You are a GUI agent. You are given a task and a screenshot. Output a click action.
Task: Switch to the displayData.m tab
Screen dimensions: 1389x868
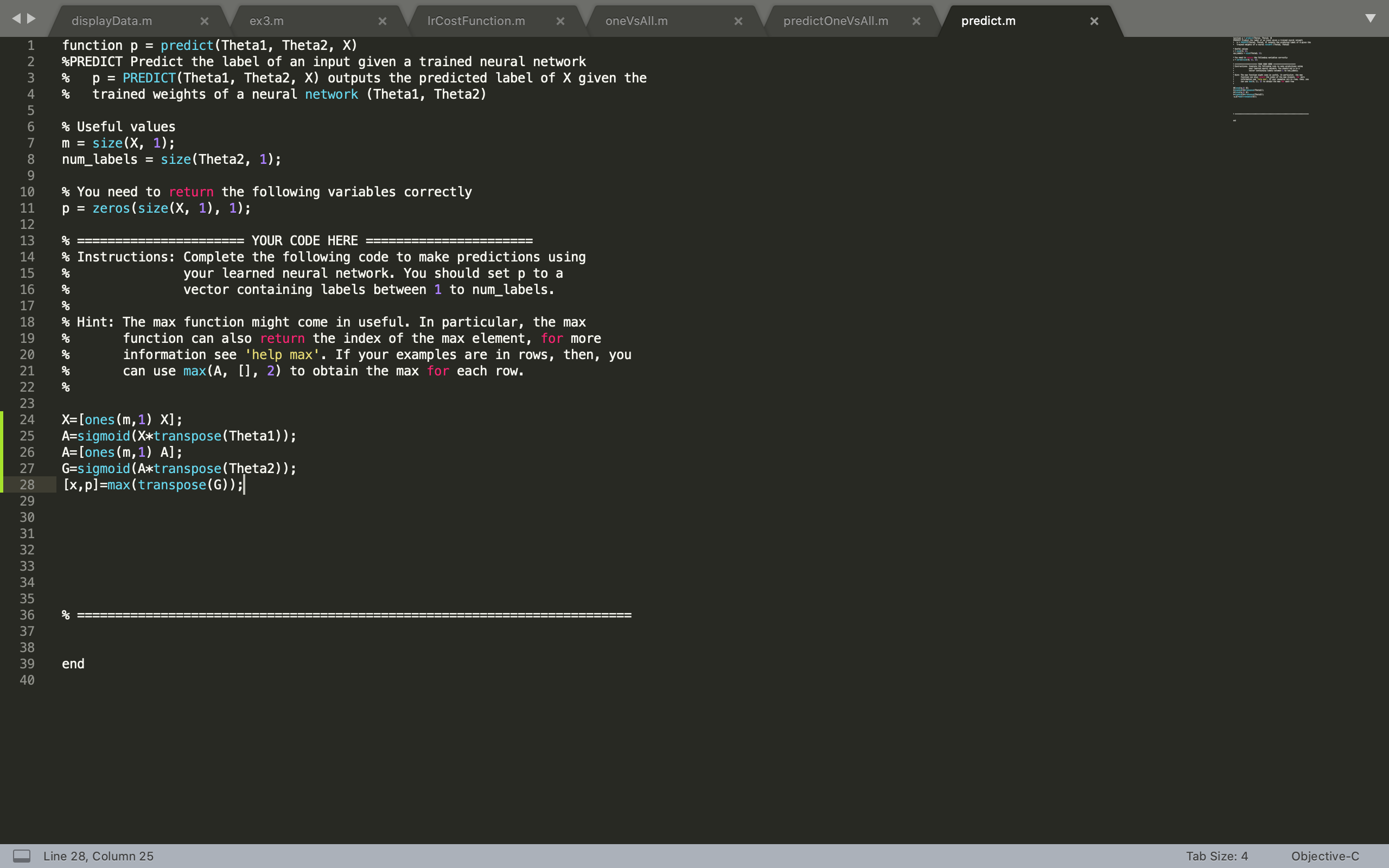tap(112, 21)
